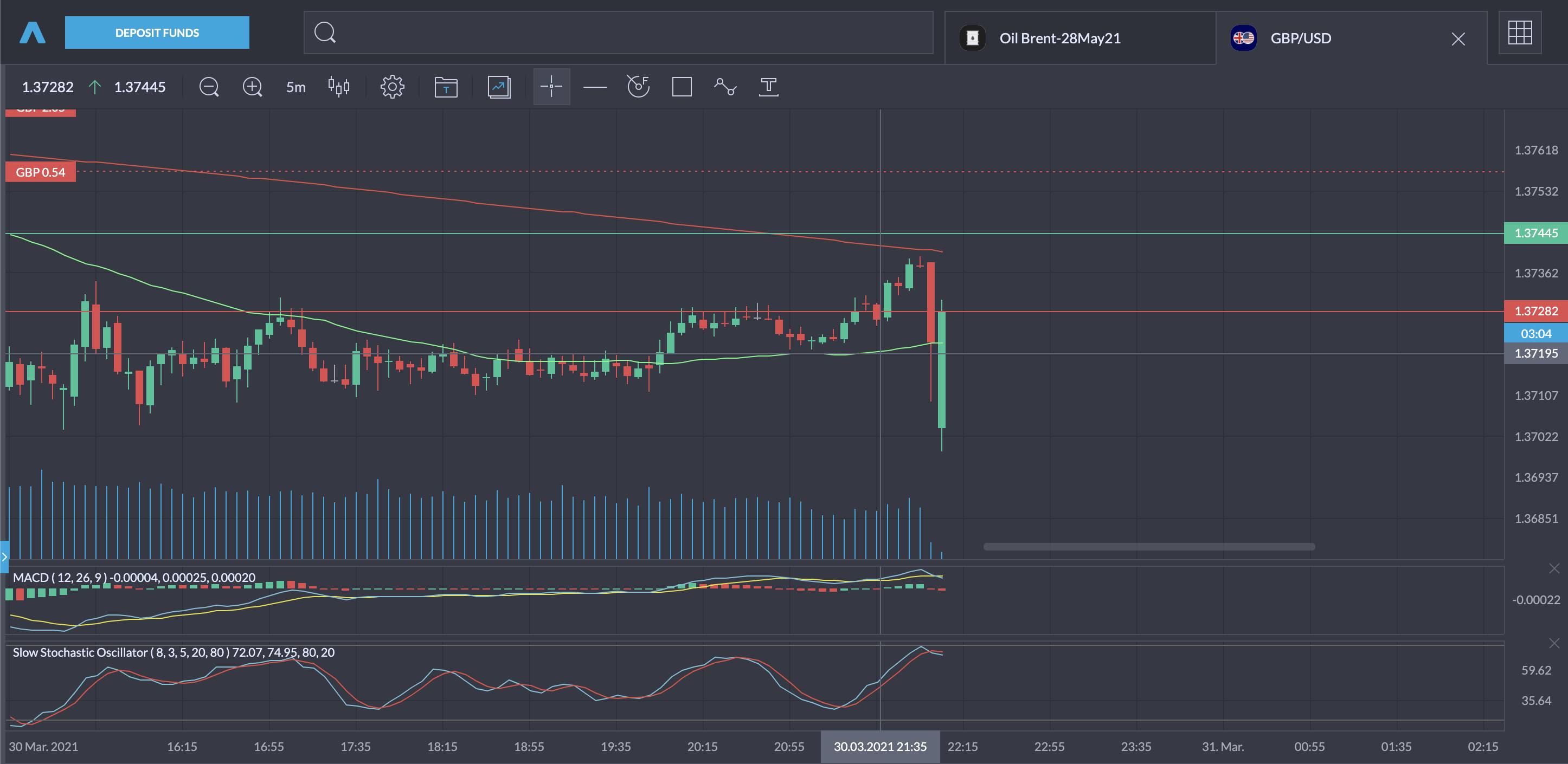Select the Fibonacci drawing tool
Viewport: 1568px width, 764px height.
(x=638, y=87)
